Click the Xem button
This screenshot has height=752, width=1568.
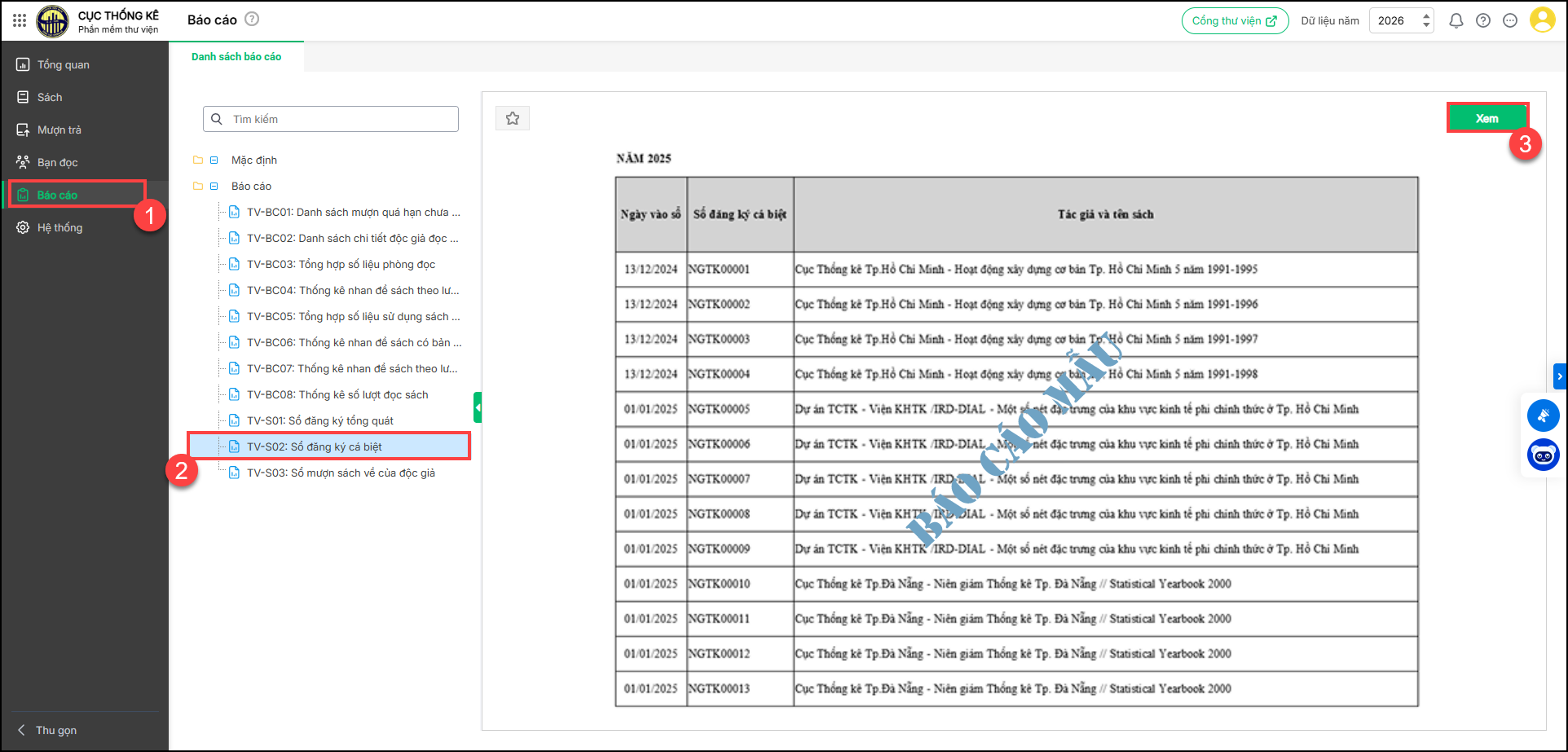(1487, 118)
